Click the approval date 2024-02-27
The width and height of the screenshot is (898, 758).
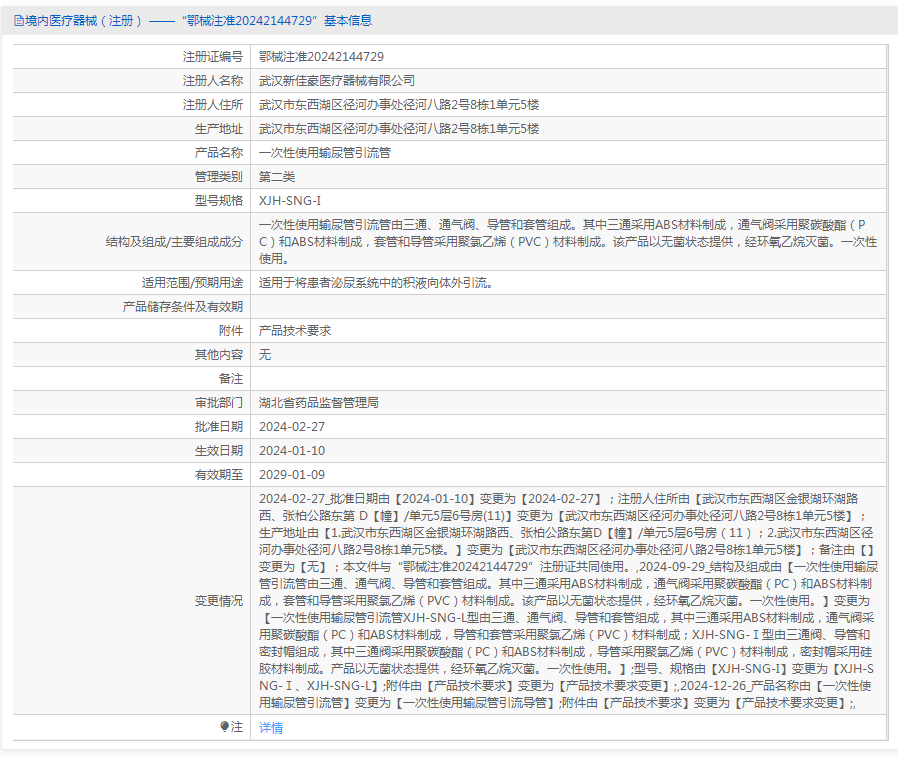pos(292,427)
